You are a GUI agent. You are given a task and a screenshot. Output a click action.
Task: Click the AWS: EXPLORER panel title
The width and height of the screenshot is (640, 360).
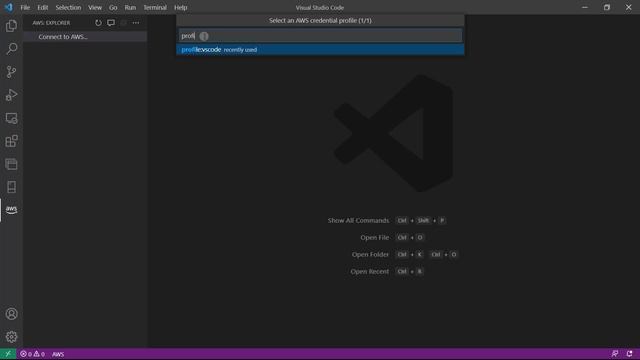click(51, 23)
